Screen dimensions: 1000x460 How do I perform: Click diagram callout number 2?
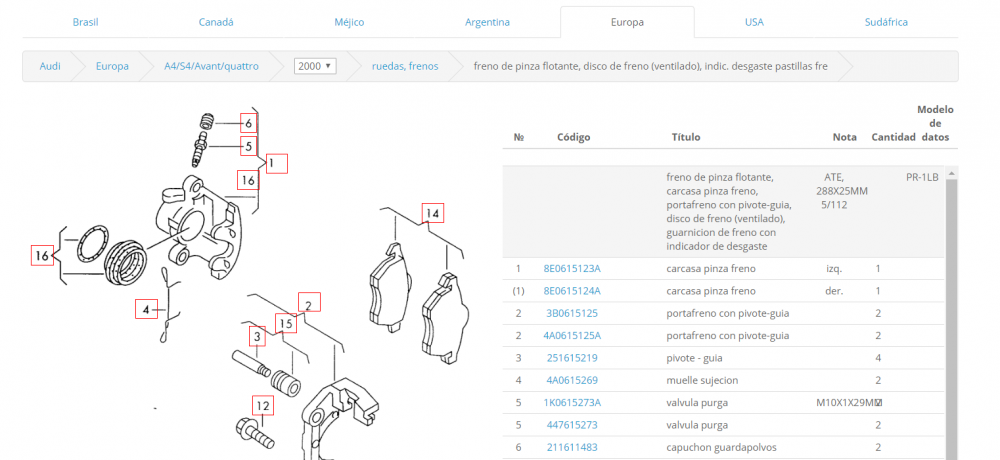pos(309,303)
